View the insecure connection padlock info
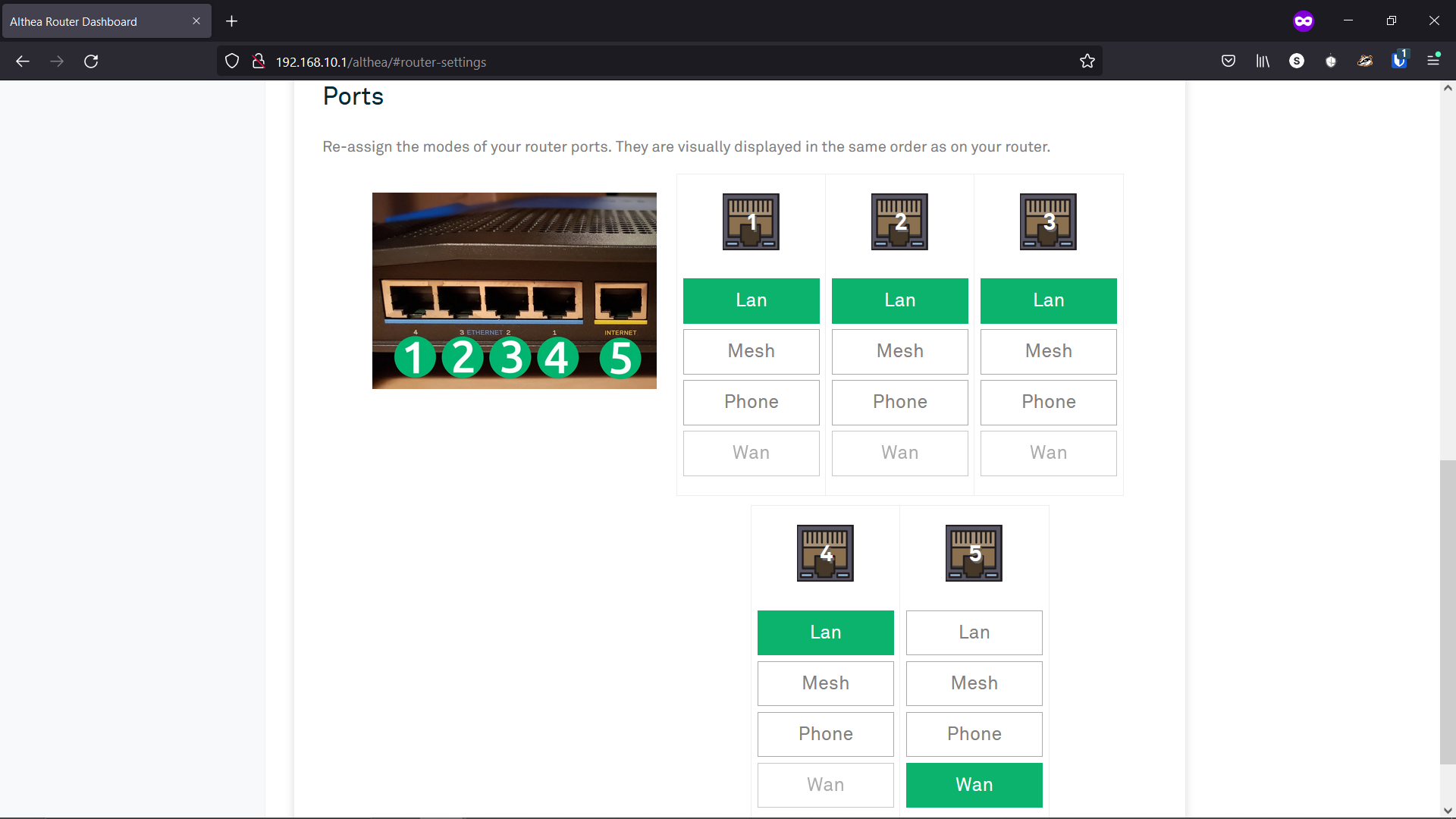The image size is (1456, 819). click(x=259, y=61)
